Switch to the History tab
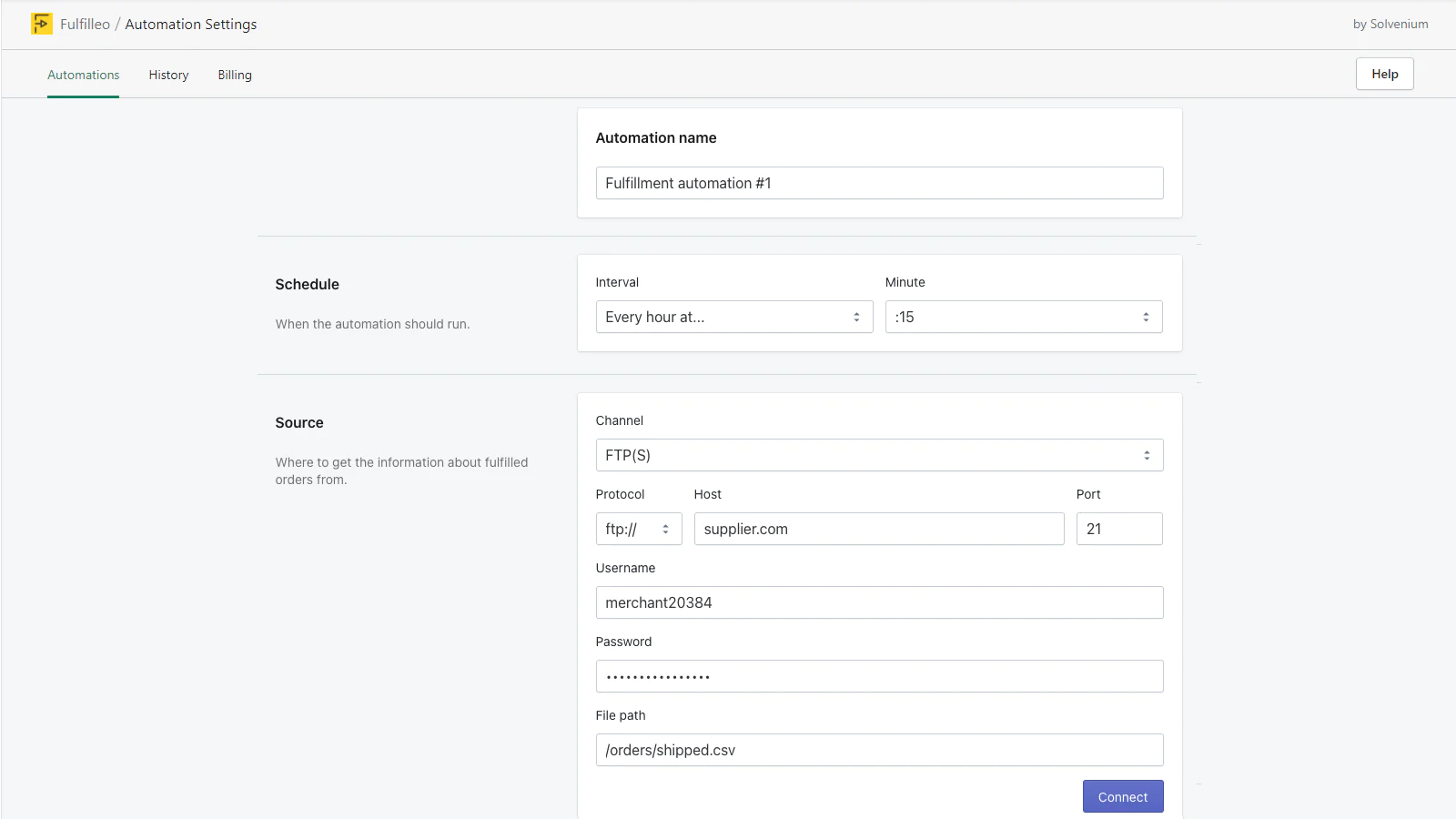Screen dimensions: 1456x819 [x=168, y=75]
